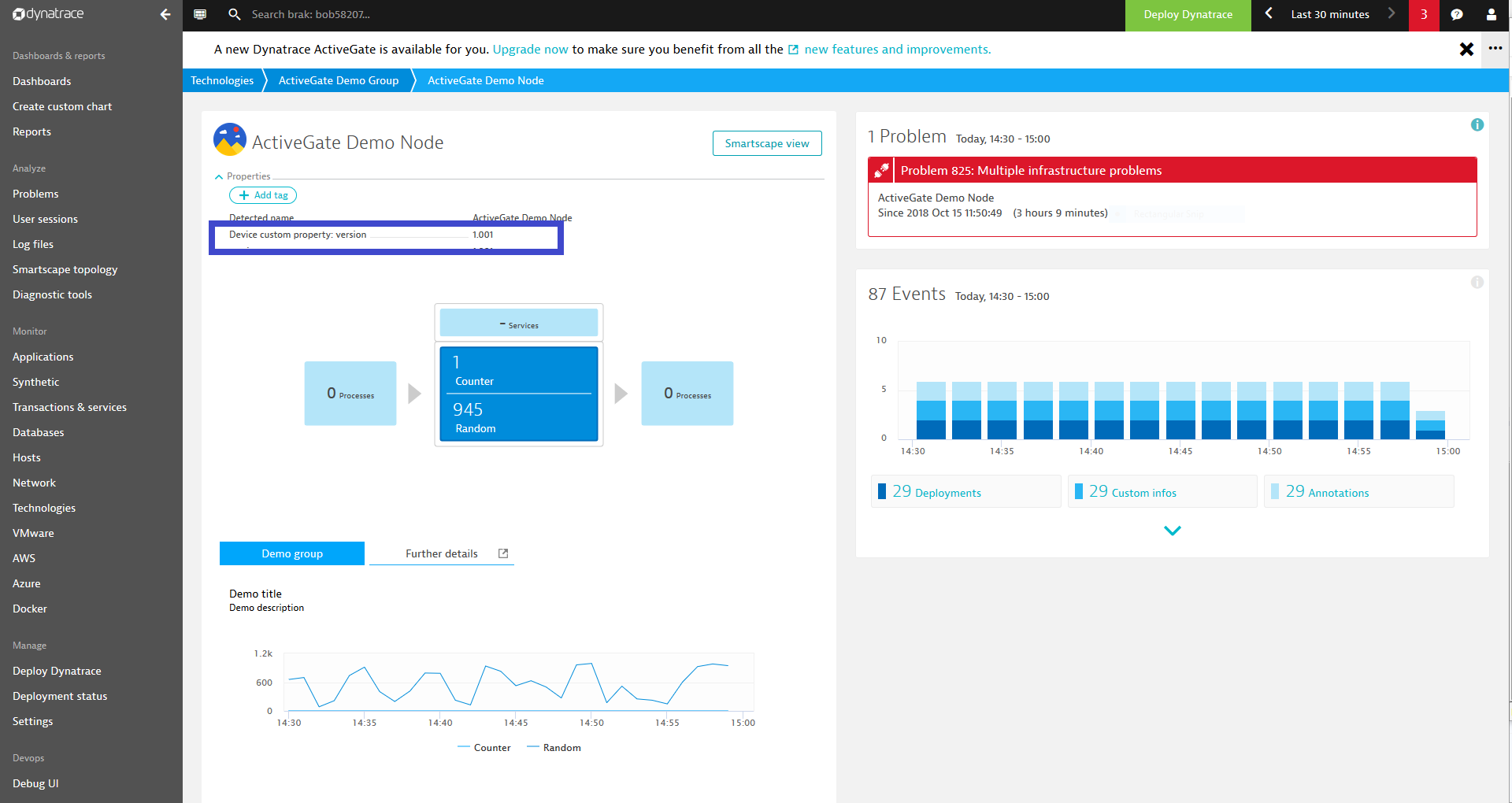Image resolution: width=1512 pixels, height=803 pixels.
Task: Open the user account menu icon
Action: click(x=1492, y=14)
